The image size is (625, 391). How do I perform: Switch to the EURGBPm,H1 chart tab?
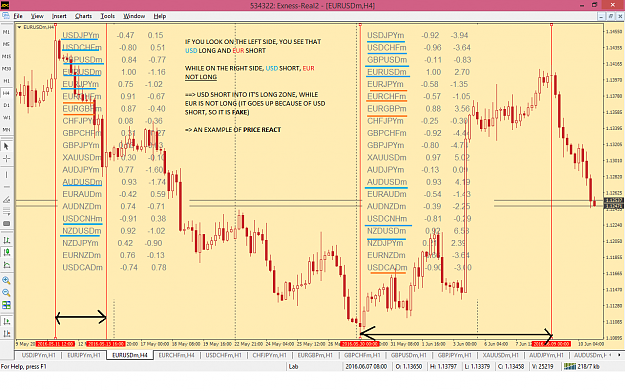coord(315,355)
